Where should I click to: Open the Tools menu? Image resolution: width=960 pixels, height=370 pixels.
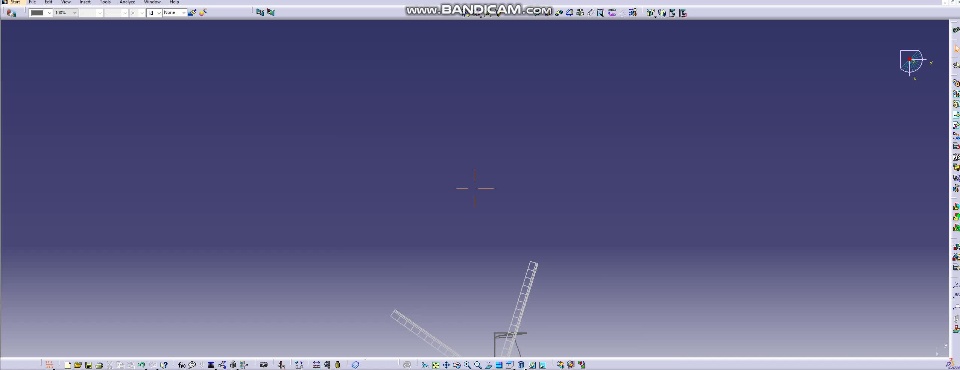coord(105,2)
